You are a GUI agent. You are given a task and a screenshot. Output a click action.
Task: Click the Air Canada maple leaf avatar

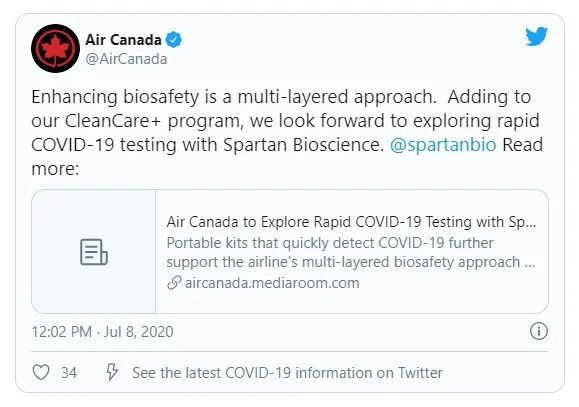(x=55, y=48)
